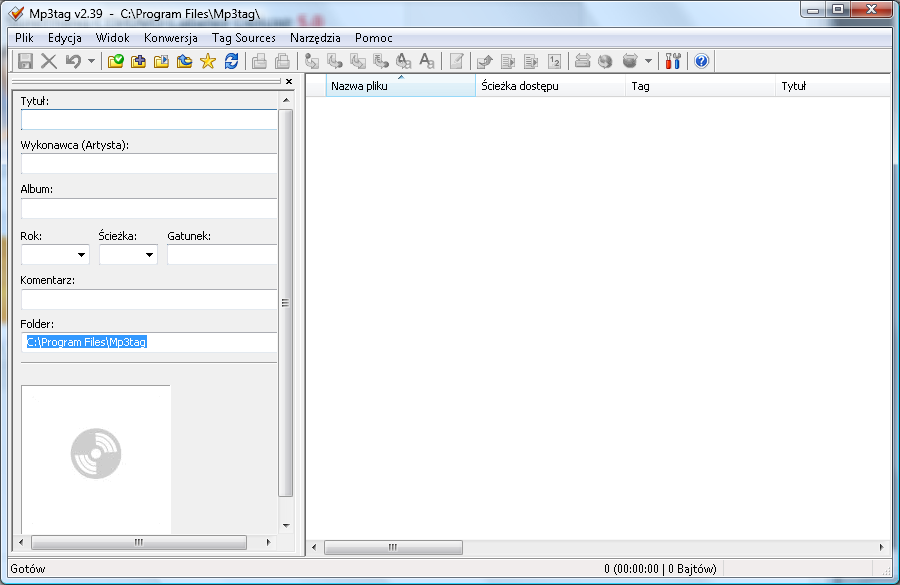
Task: Expand the Actions dropdown arrow in toolbar
Action: tap(648, 61)
